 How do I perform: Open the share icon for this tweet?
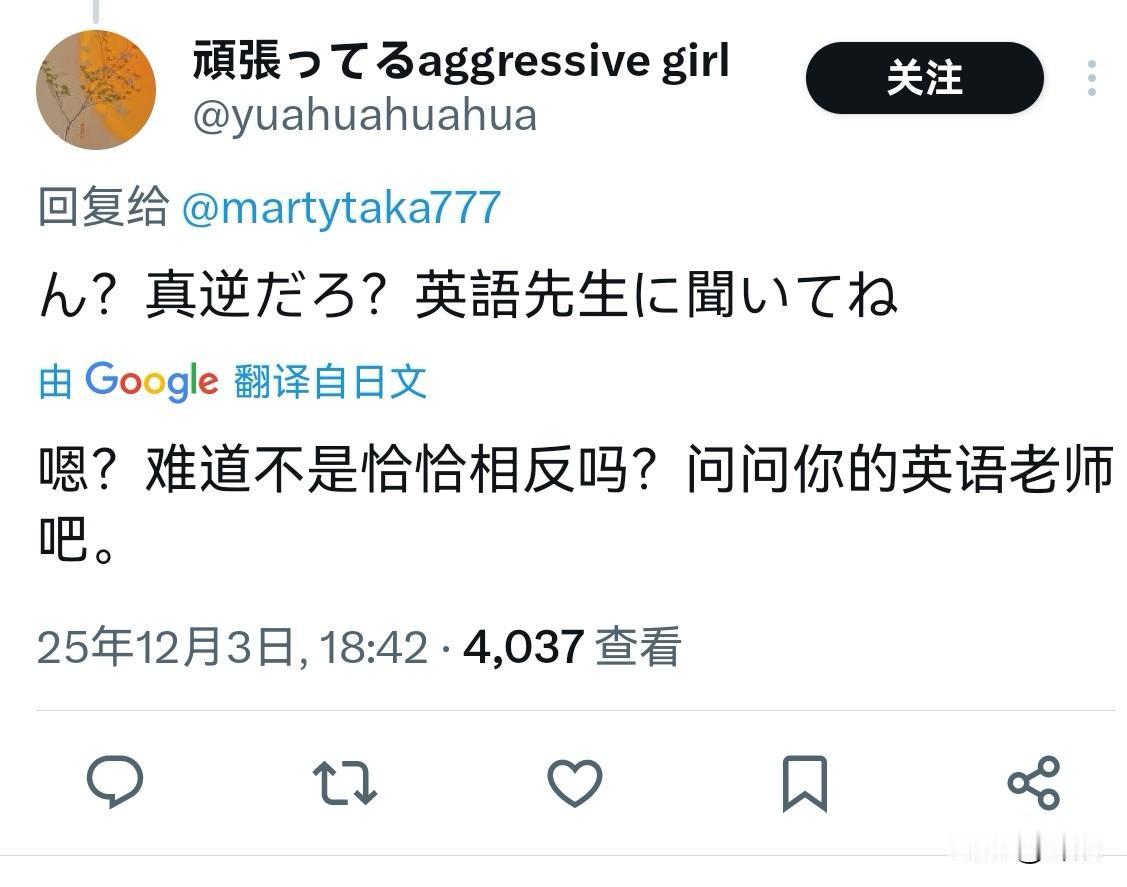pyautogui.click(x=1034, y=782)
